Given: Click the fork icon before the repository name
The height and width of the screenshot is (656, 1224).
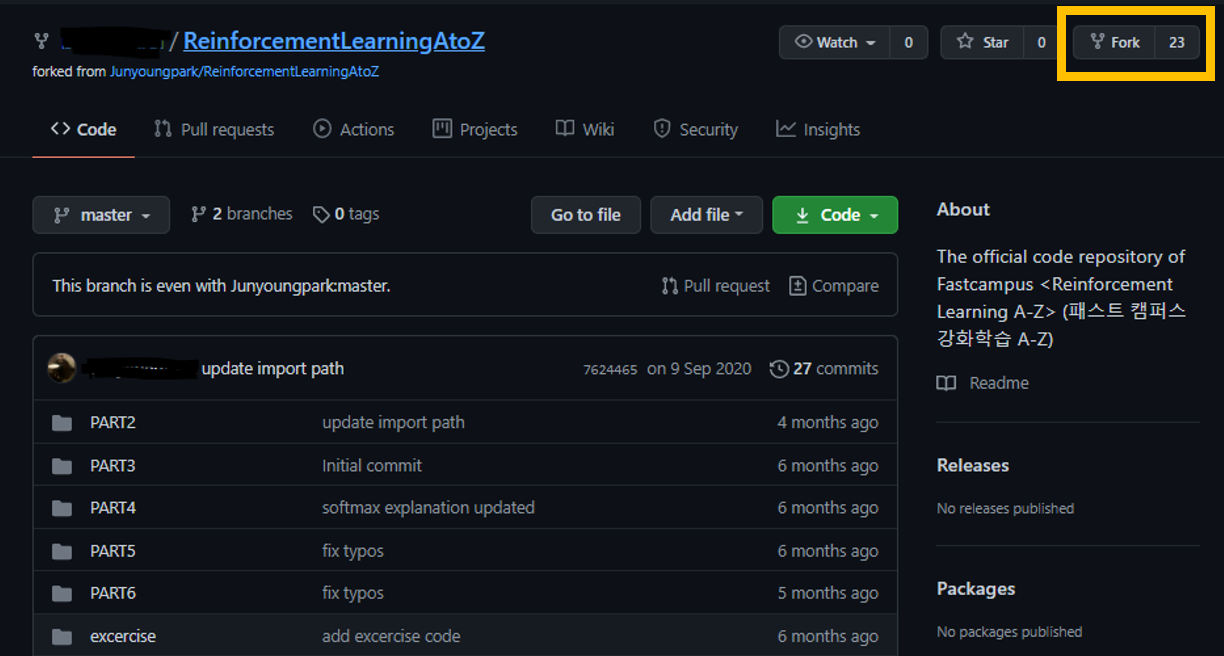Looking at the screenshot, I should 41,41.
